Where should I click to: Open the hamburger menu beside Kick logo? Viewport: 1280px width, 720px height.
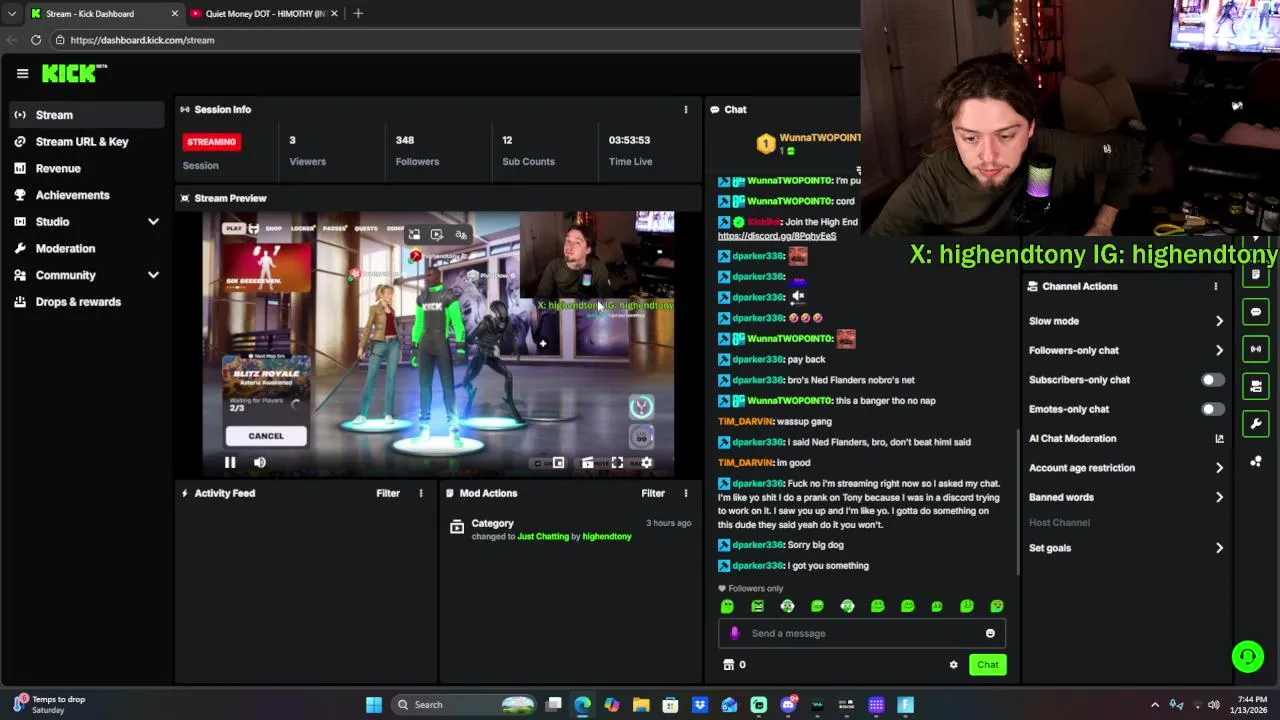tap(22, 73)
